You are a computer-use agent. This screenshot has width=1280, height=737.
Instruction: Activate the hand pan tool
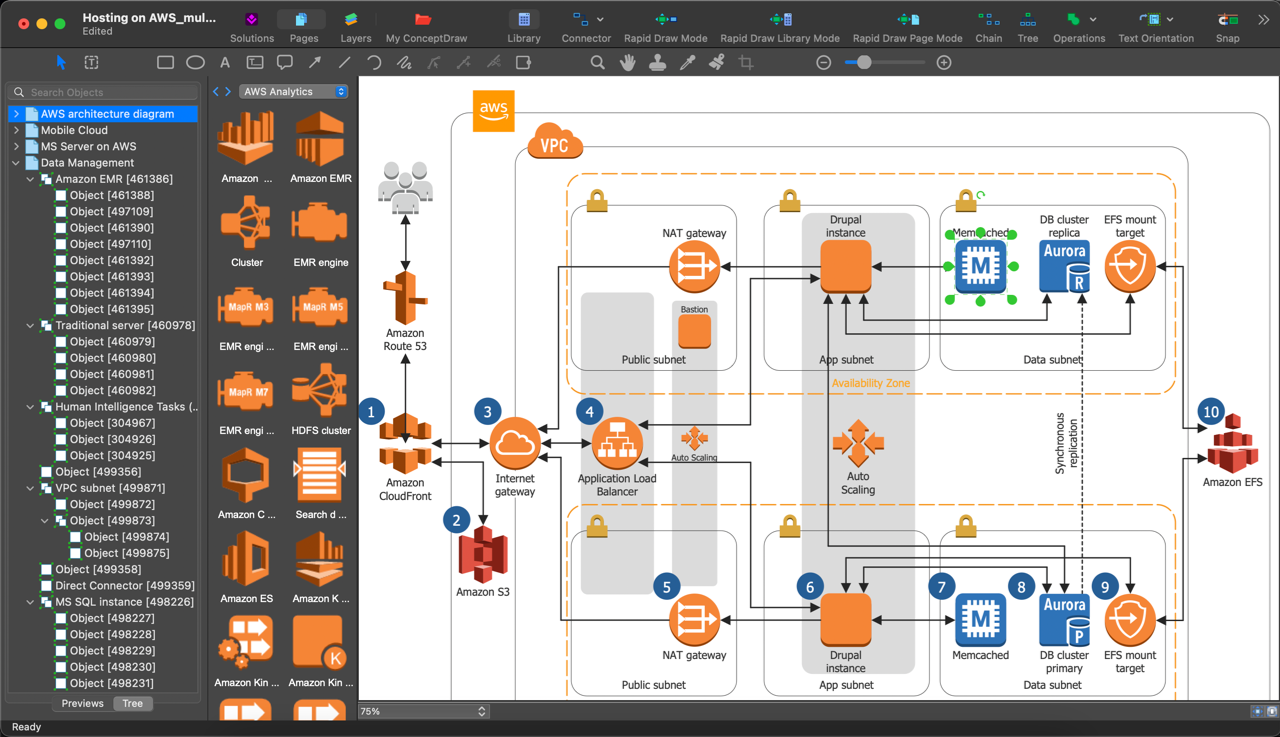(x=627, y=62)
